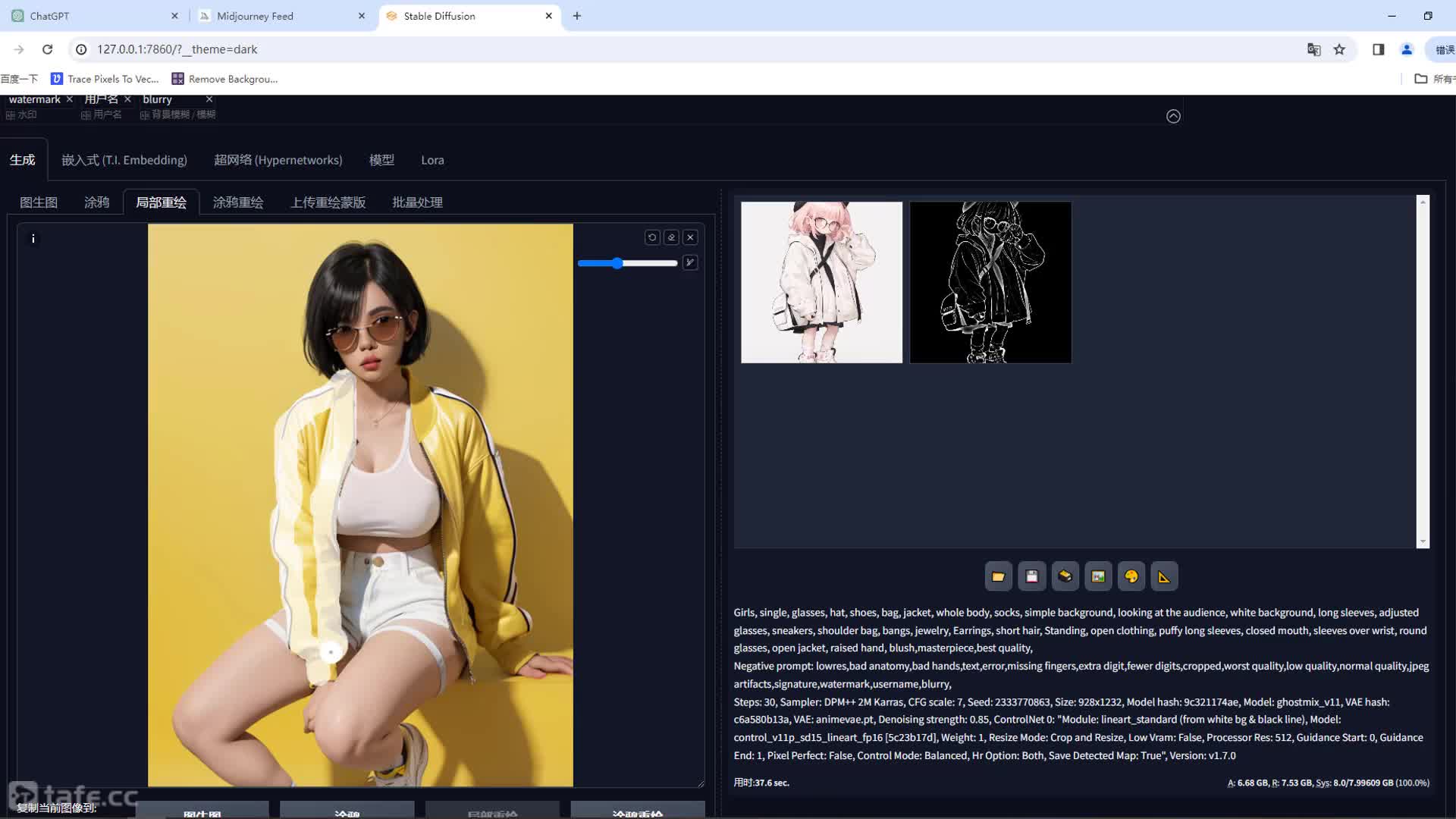Viewport: 1456px width, 819px height.
Task: Go forward in browser history
Action: tap(19, 49)
